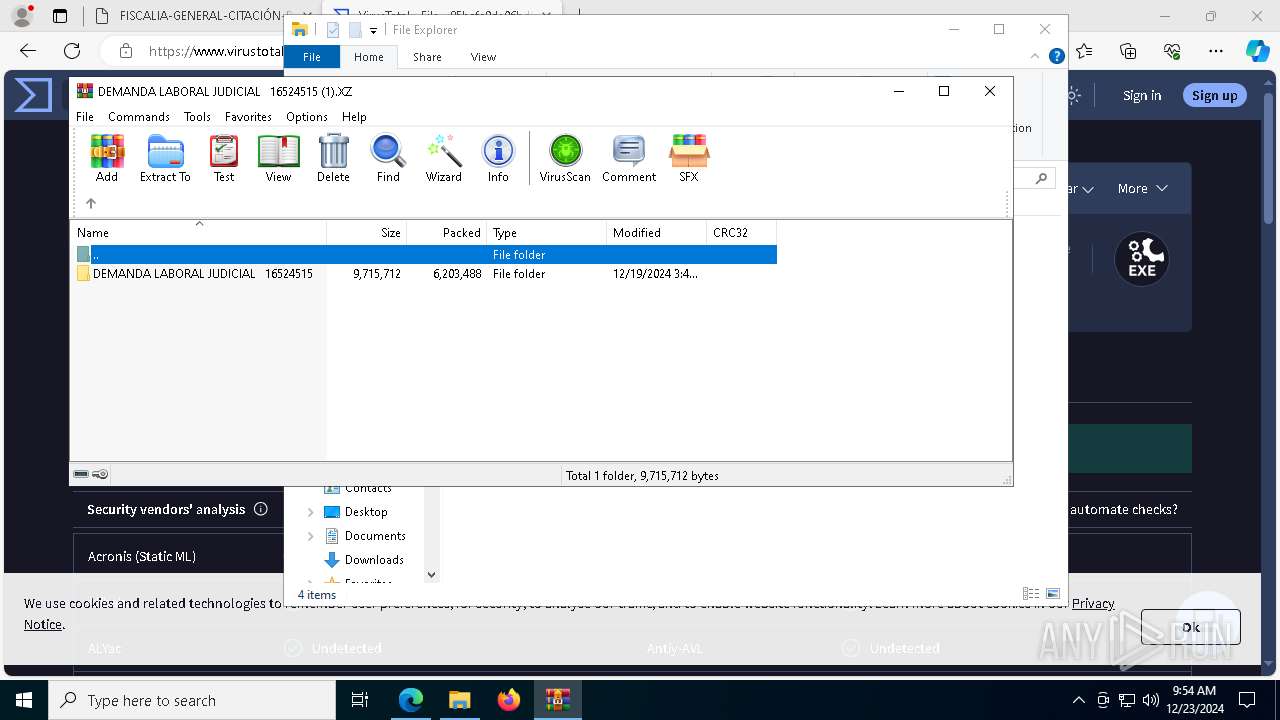Sort archive list by Packed column
The width and height of the screenshot is (1280, 720).
click(x=447, y=232)
